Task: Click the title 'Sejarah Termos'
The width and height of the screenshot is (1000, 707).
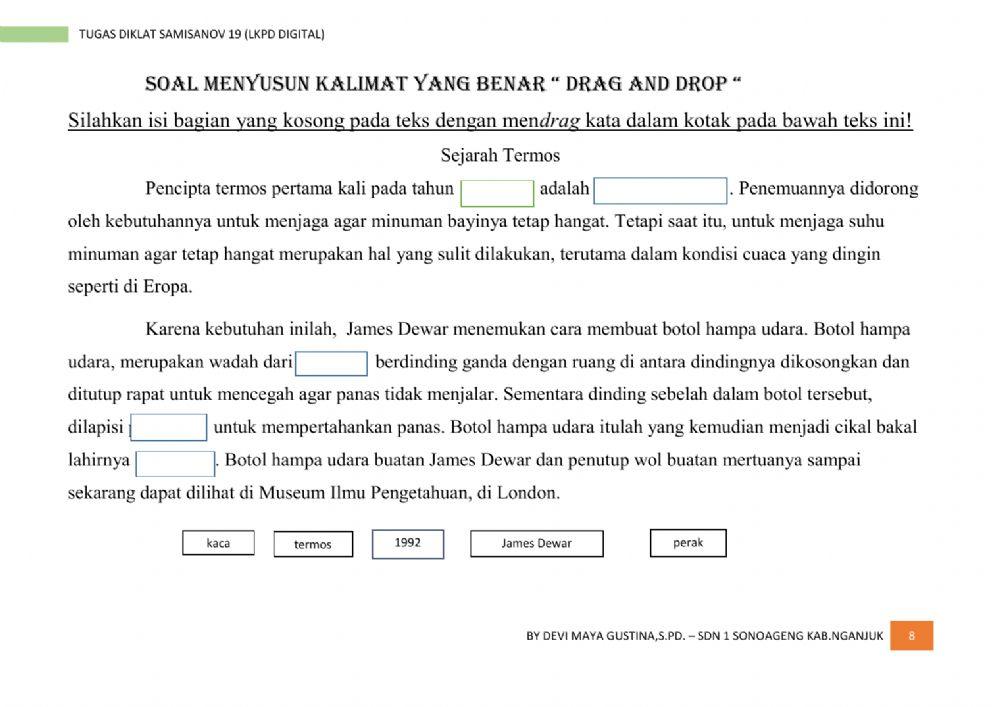Action: click(x=500, y=155)
